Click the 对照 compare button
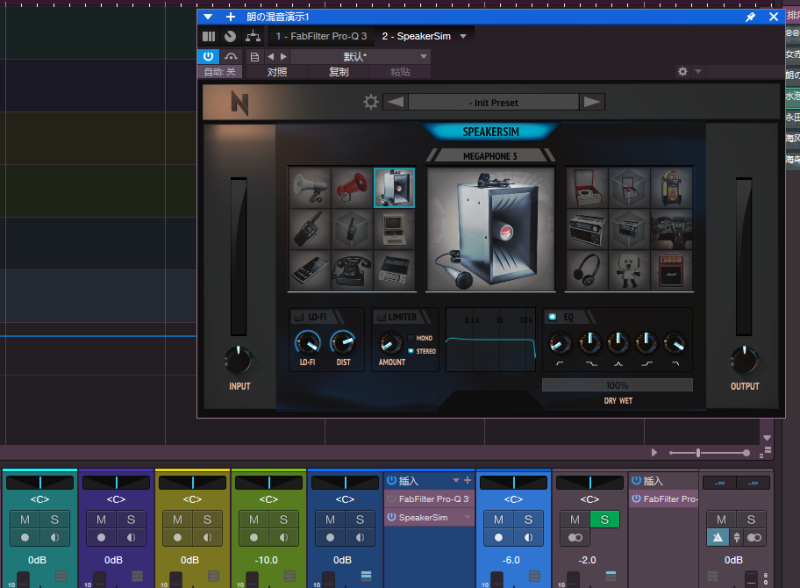 [277, 72]
